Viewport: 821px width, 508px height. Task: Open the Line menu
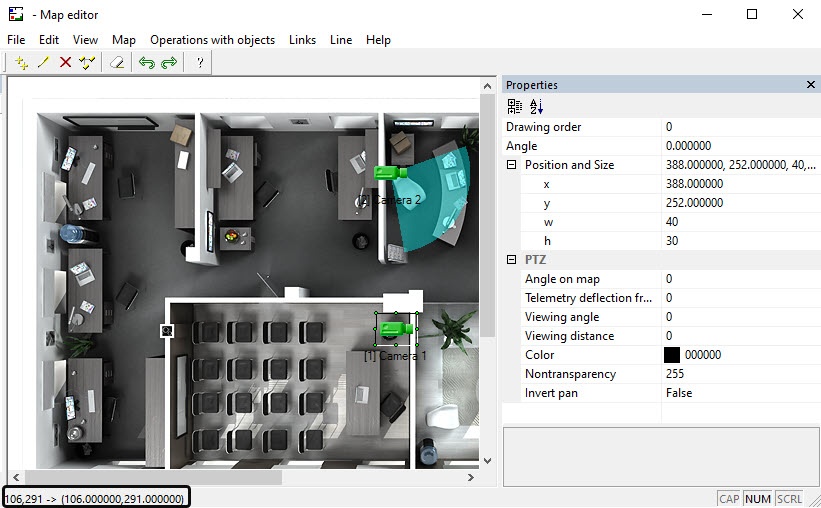[341, 40]
